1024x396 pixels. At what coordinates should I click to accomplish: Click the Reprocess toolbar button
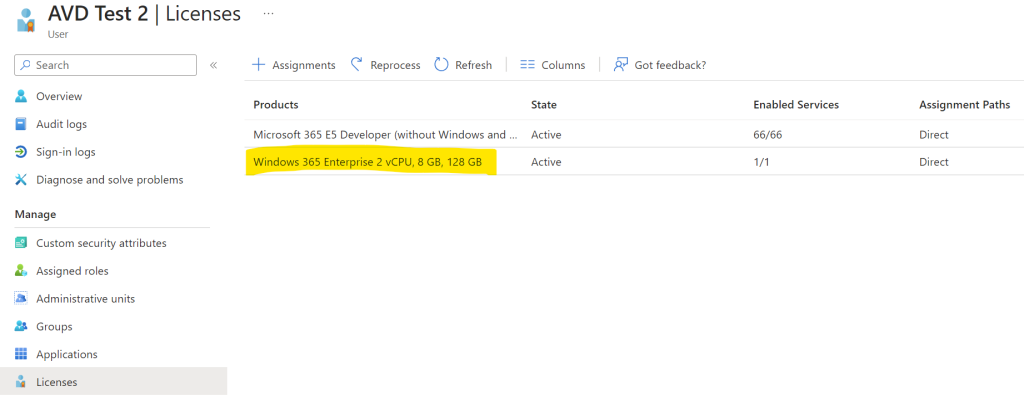385,65
